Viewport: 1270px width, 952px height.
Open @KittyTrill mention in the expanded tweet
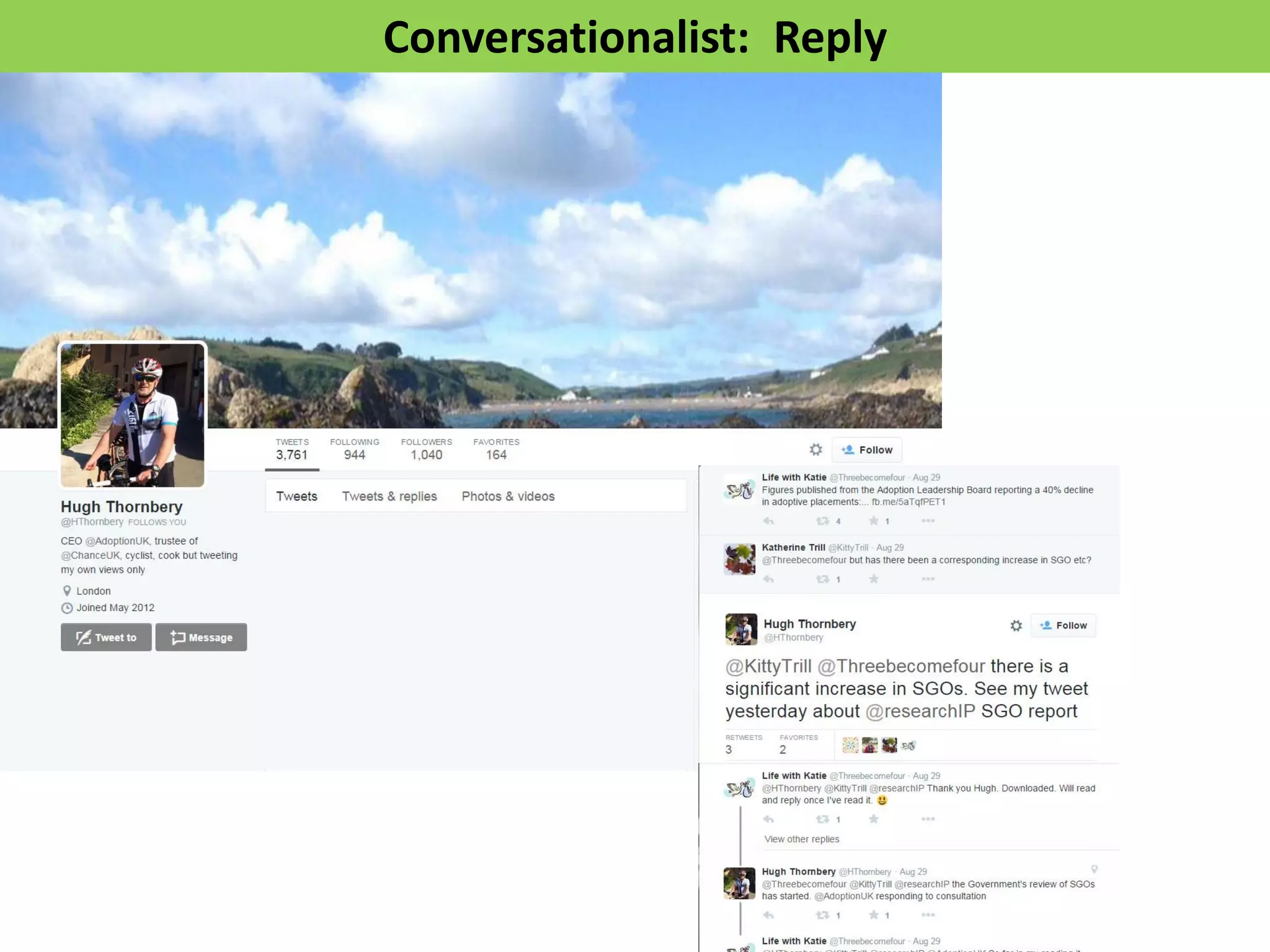coord(768,666)
